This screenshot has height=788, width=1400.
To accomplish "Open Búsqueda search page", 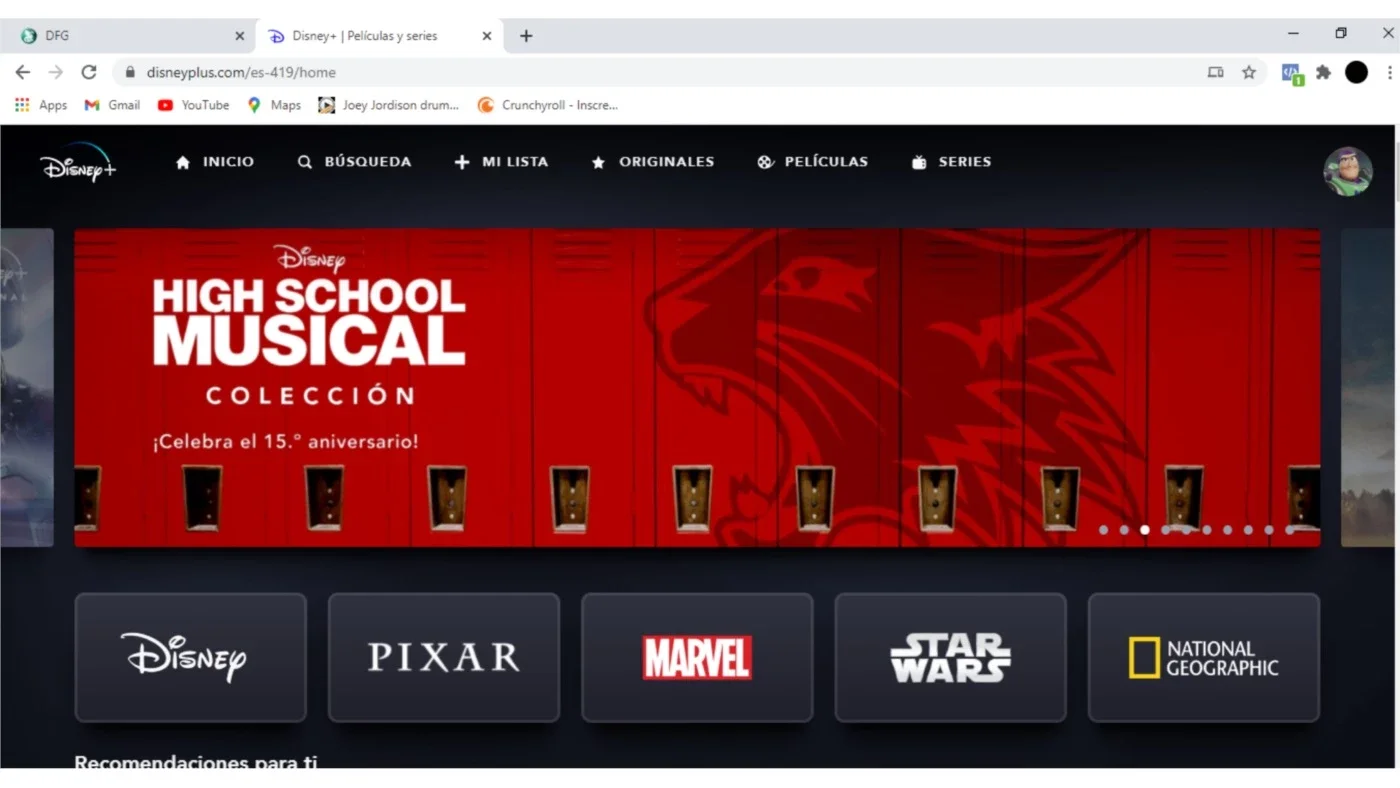I will (x=354, y=162).
